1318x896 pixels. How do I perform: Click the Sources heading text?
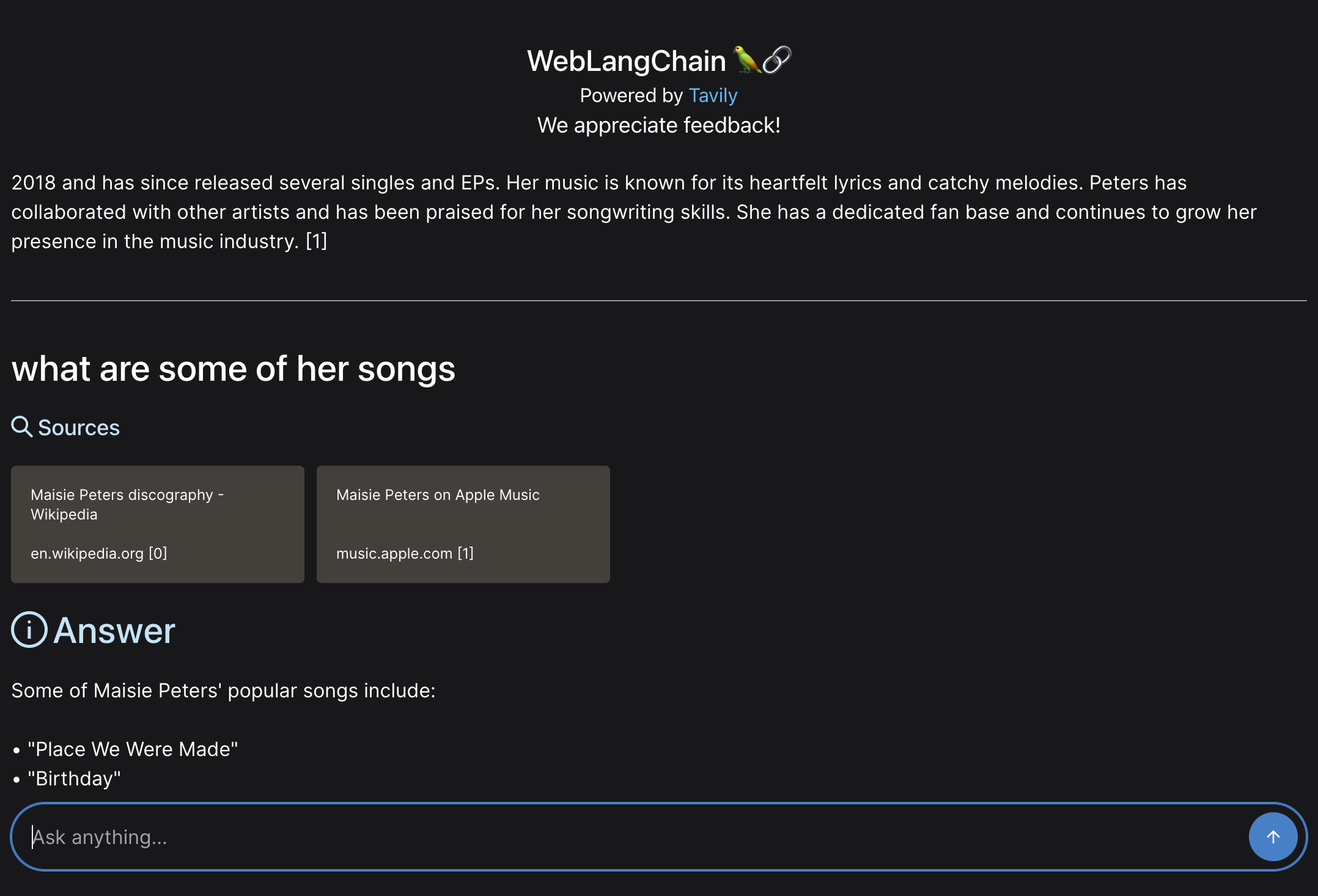click(x=79, y=428)
